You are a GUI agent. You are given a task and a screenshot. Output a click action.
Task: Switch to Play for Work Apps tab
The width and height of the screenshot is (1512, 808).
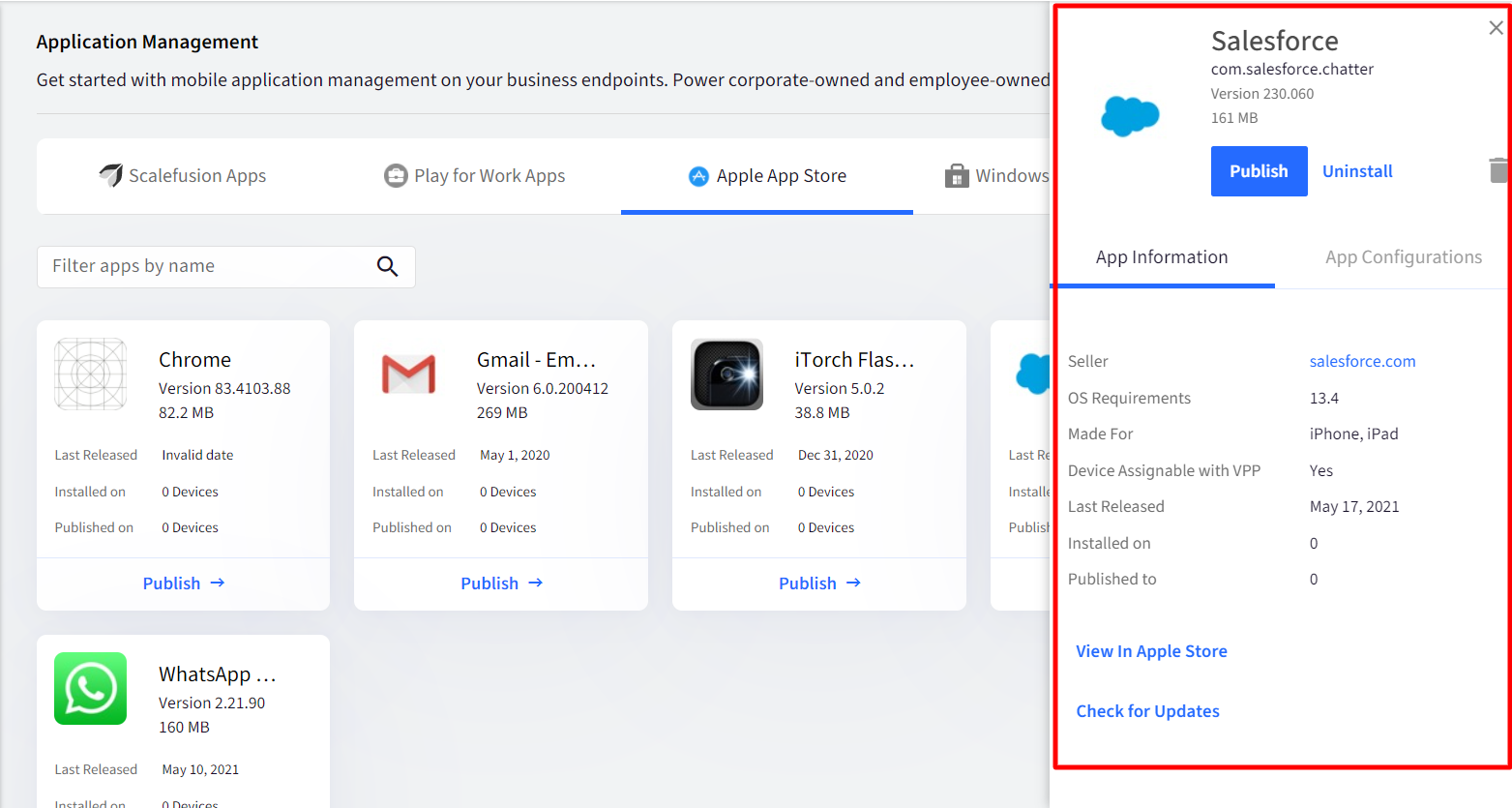point(475,176)
